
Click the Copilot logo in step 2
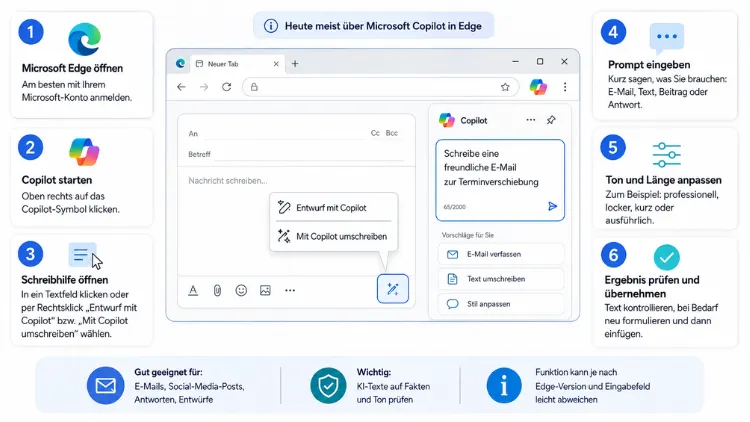(84, 152)
